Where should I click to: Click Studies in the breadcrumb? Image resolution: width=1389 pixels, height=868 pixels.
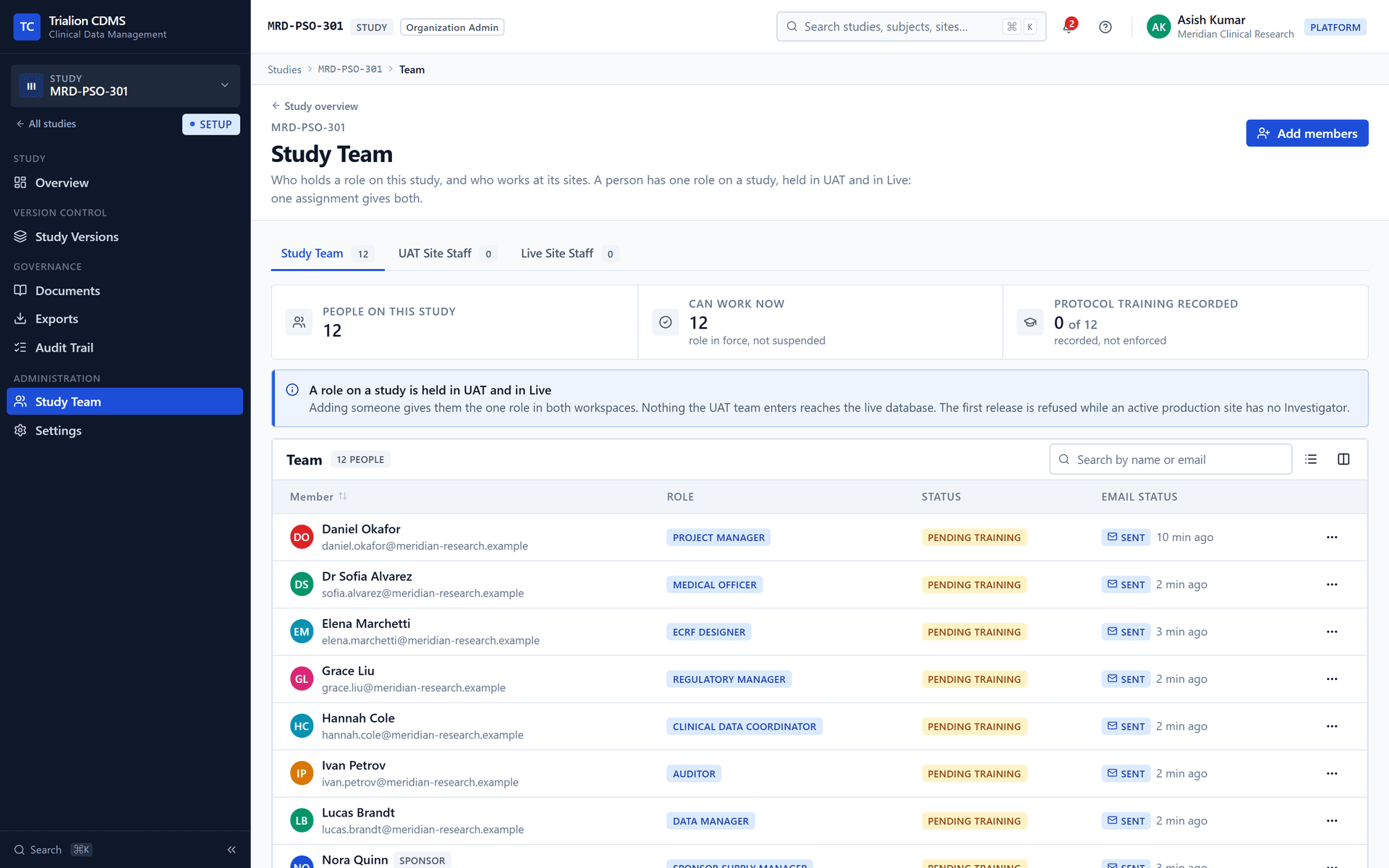tap(284, 69)
